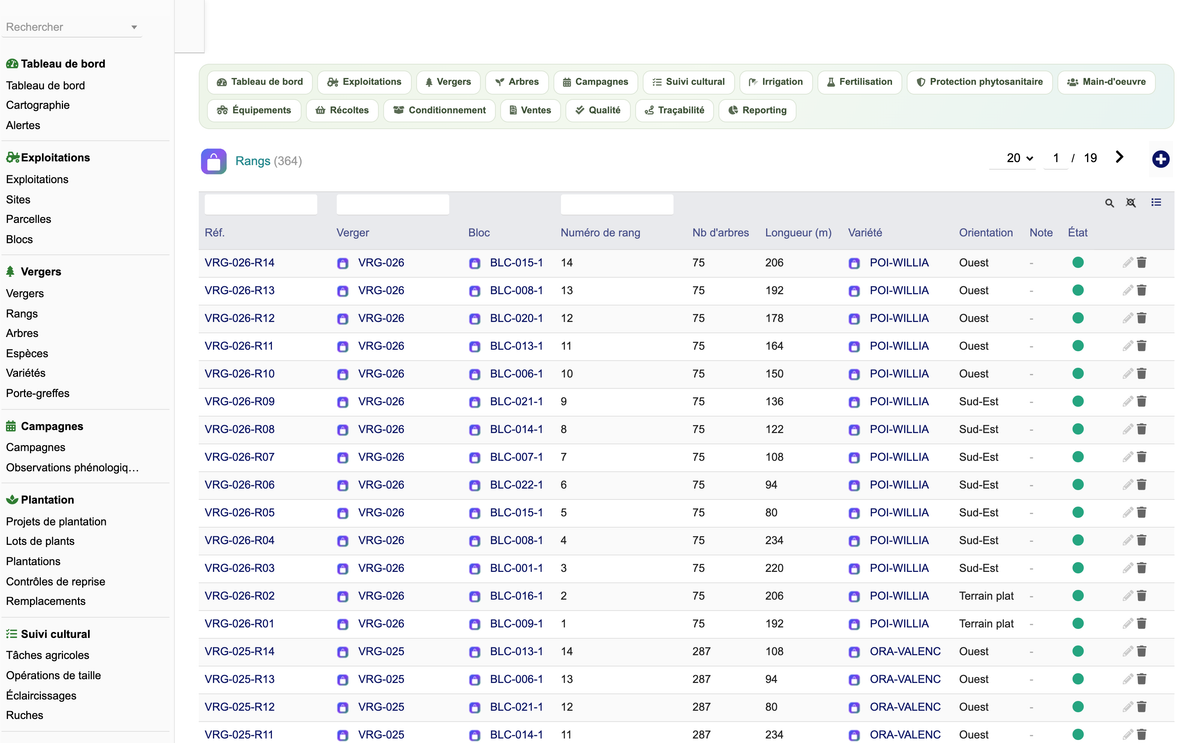Viewport: 1200px width, 743px height.
Task: Switch to the Ventes tab
Action: pos(530,110)
